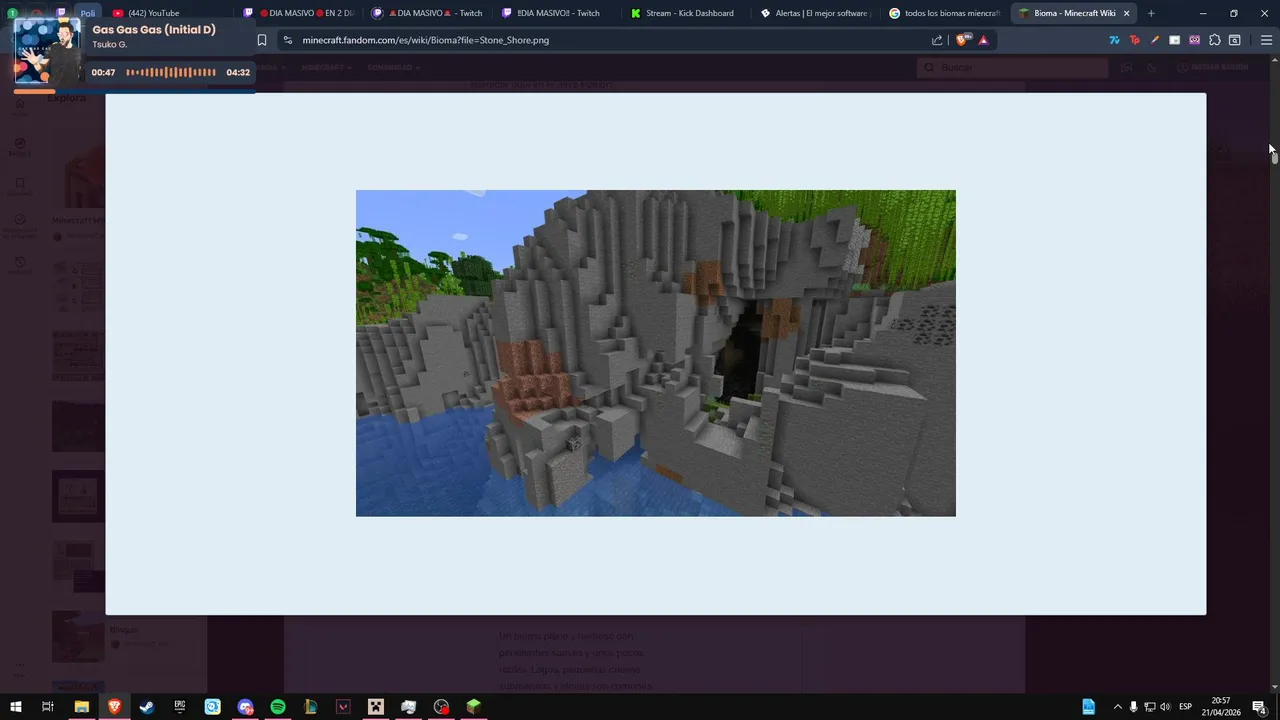
Task: Open OBS Studio from the taskbar
Action: [x=441, y=707]
